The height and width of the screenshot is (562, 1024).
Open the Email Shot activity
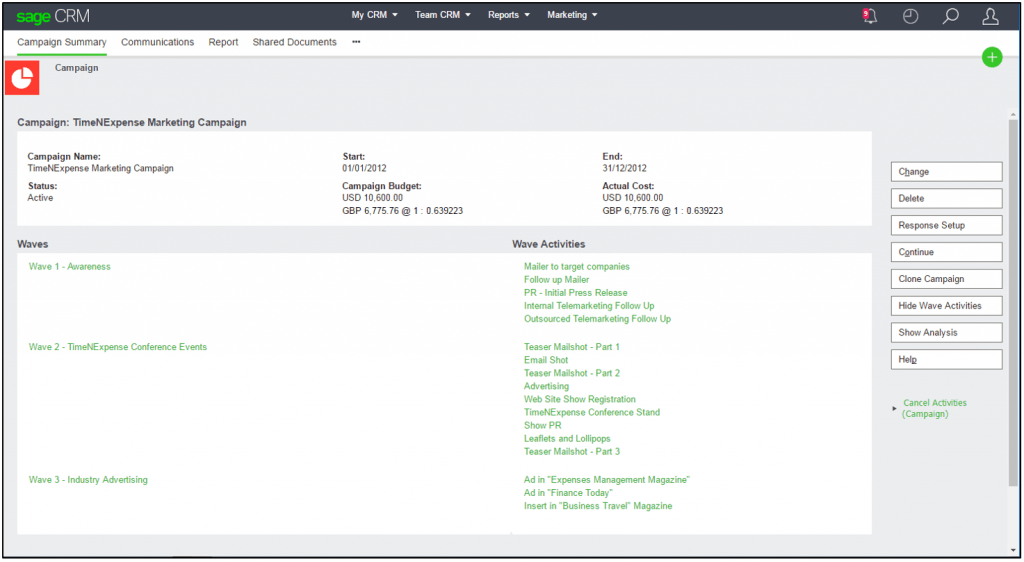546,360
